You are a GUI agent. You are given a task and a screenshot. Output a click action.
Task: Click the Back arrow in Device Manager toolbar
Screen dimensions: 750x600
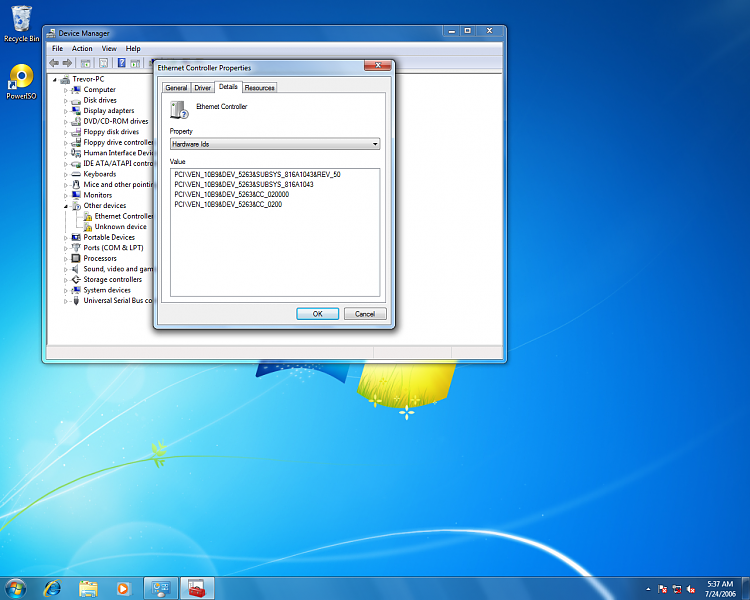pos(54,63)
